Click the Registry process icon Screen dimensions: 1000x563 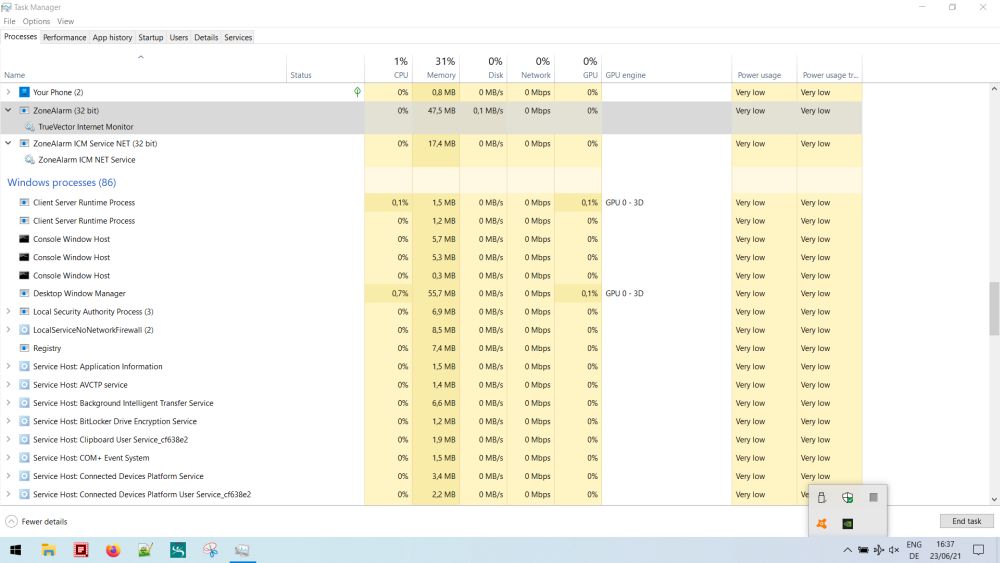coord(24,348)
